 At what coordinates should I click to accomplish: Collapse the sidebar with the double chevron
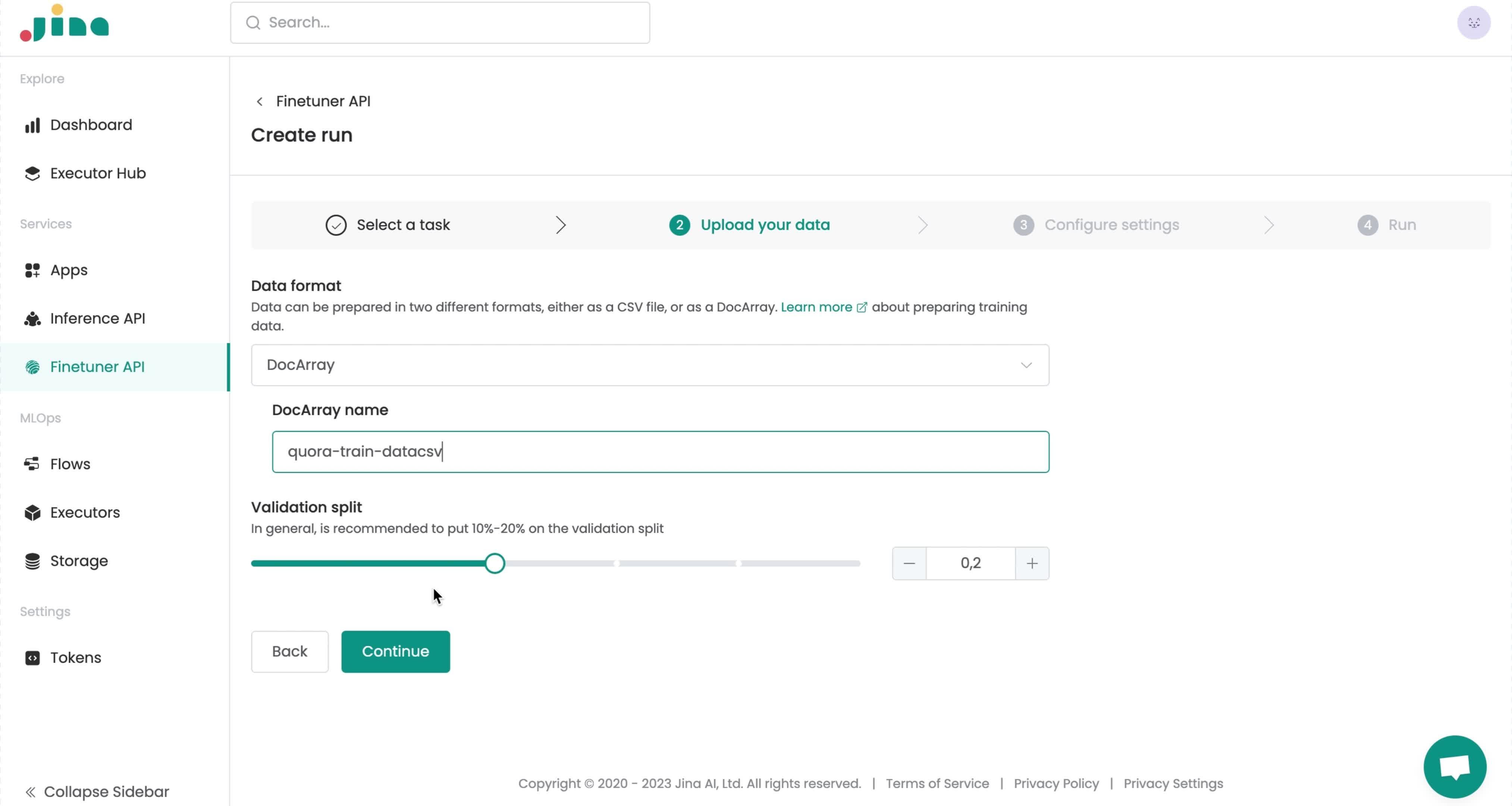pos(31,792)
